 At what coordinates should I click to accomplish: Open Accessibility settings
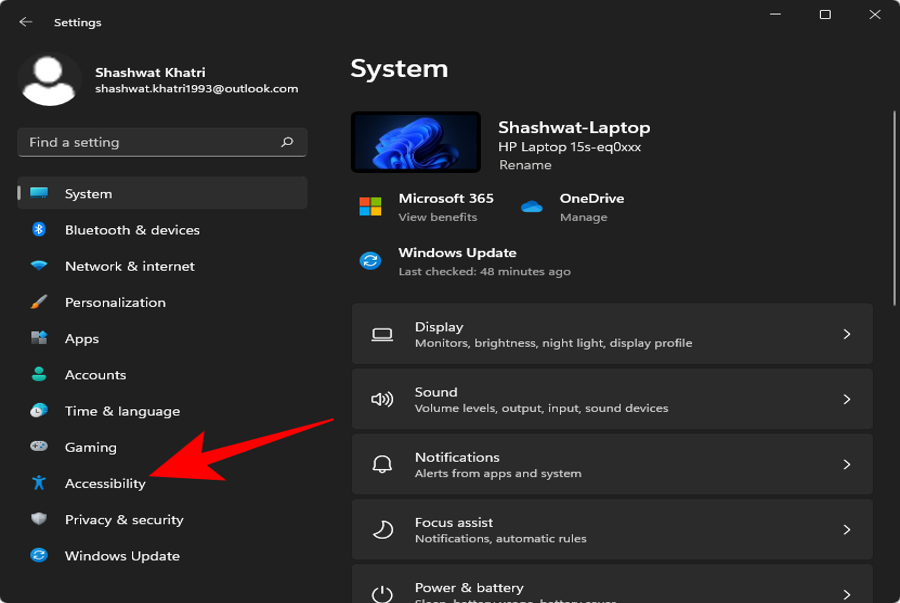click(x=162, y=483)
